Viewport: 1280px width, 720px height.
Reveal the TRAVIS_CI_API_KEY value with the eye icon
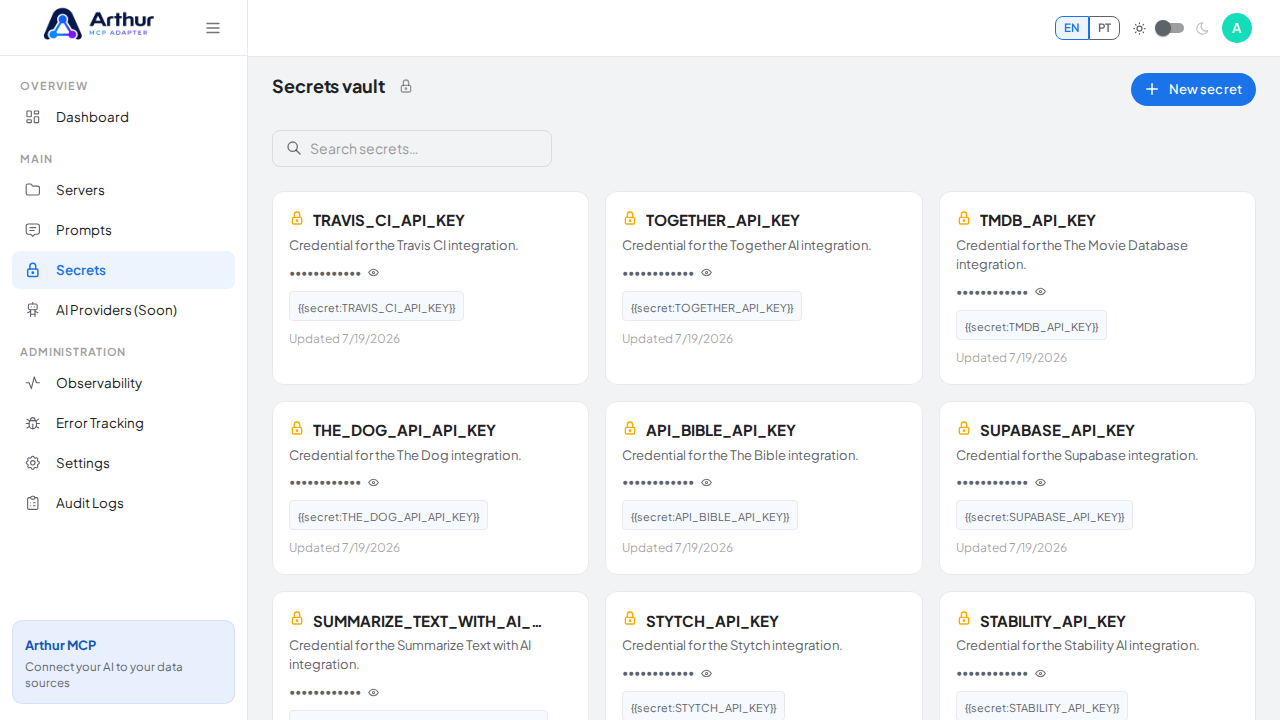[374, 272]
